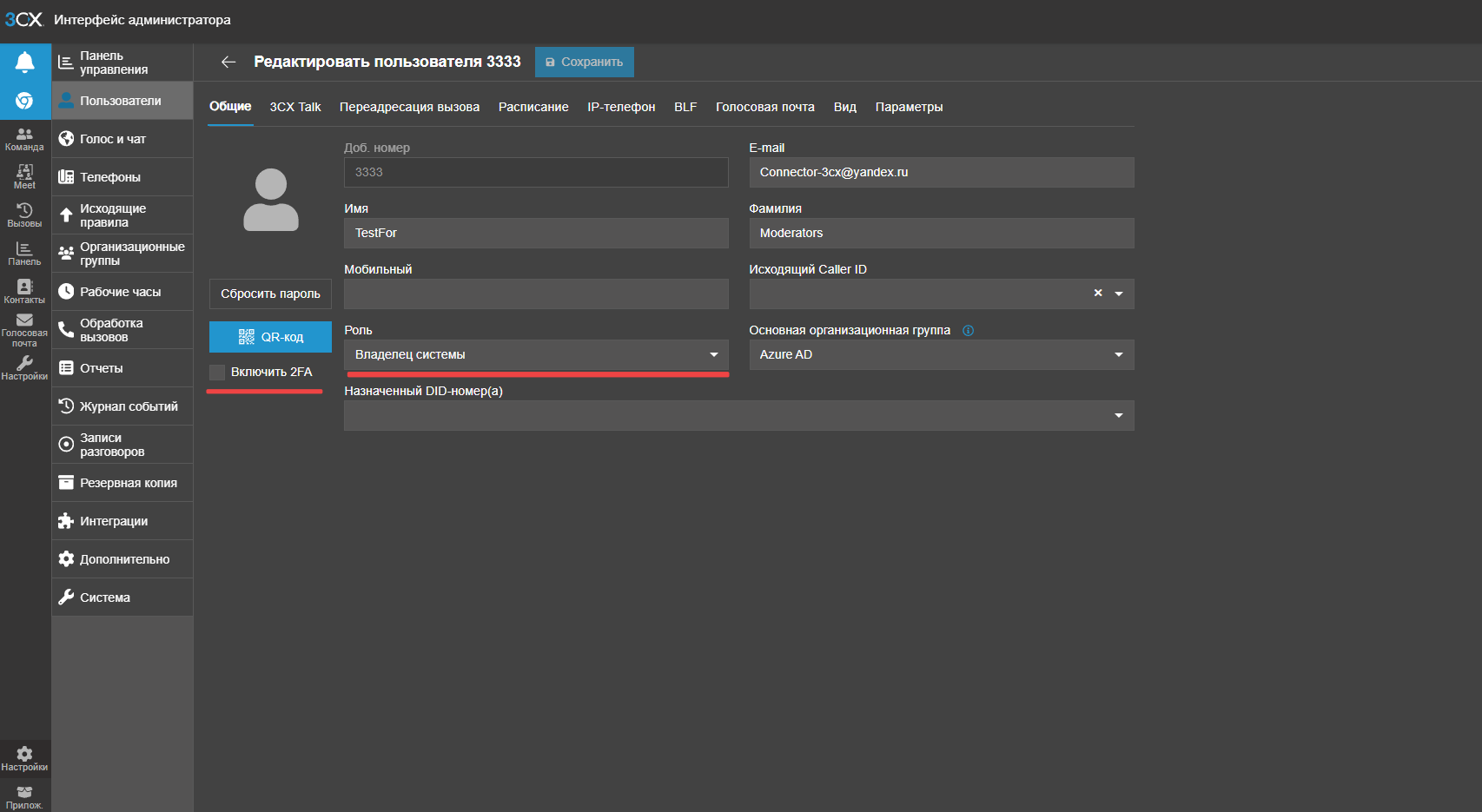
Task: Click the user avatar placeholder image
Action: 271,200
